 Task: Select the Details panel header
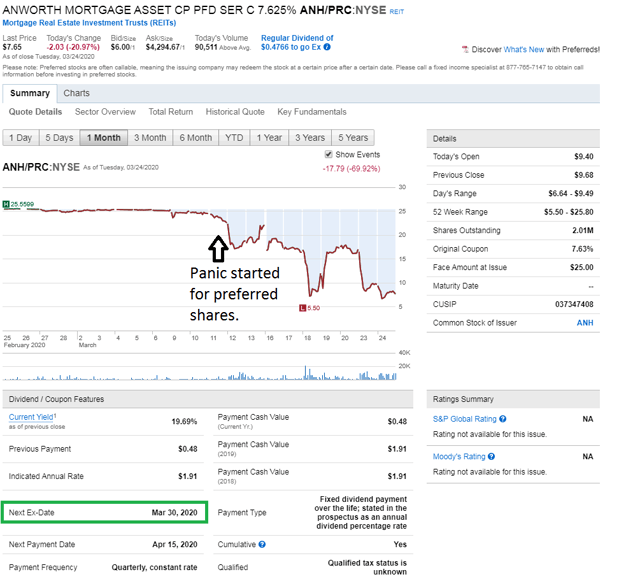(x=513, y=139)
